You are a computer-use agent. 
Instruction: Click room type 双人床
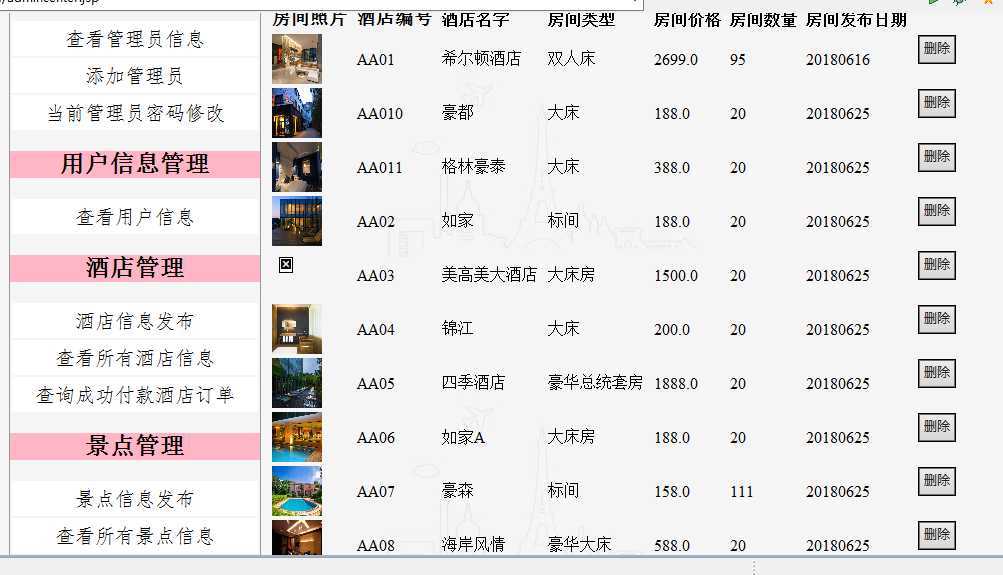coord(571,59)
